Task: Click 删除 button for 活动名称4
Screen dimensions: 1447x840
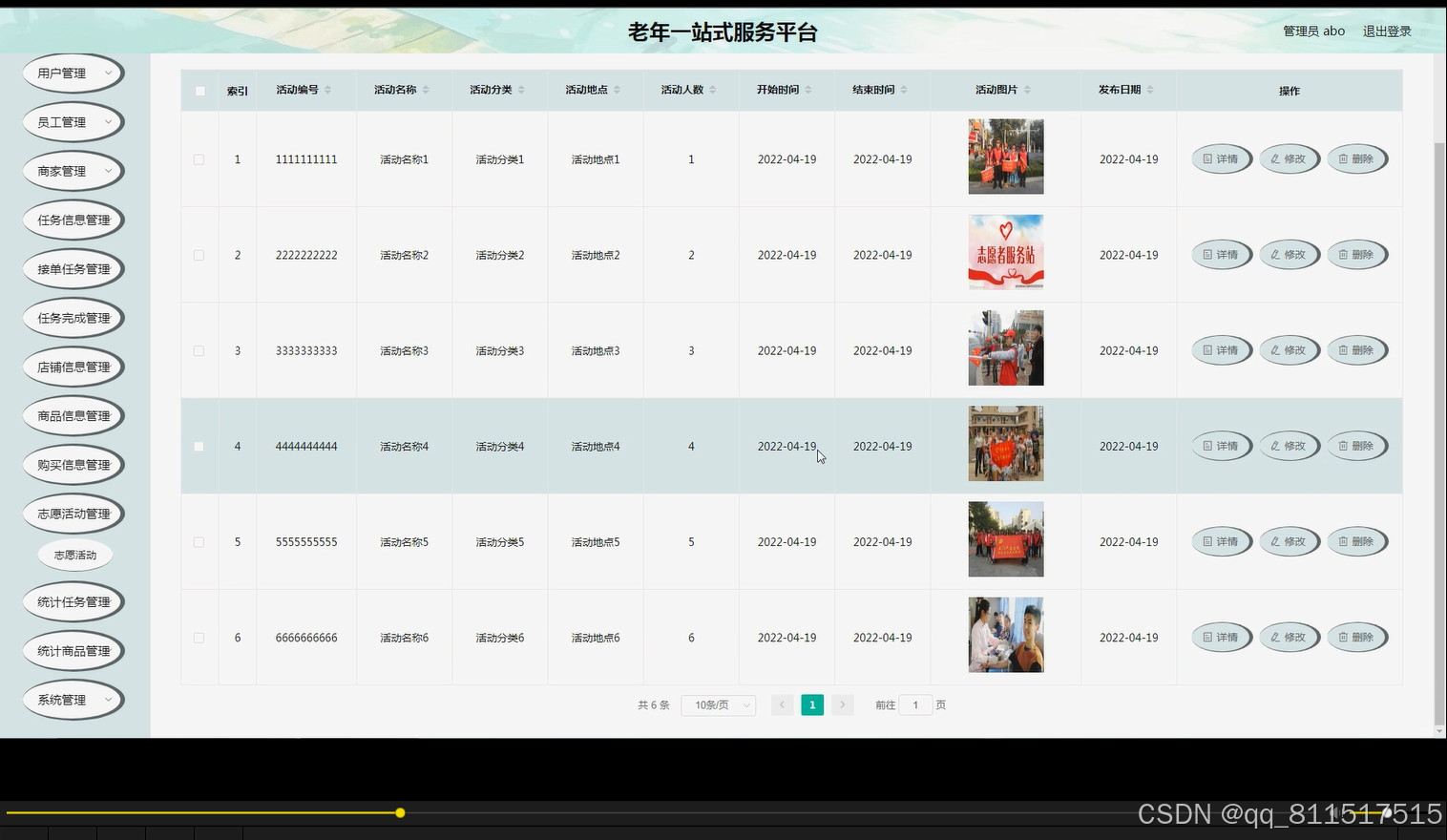Action: tap(1356, 446)
